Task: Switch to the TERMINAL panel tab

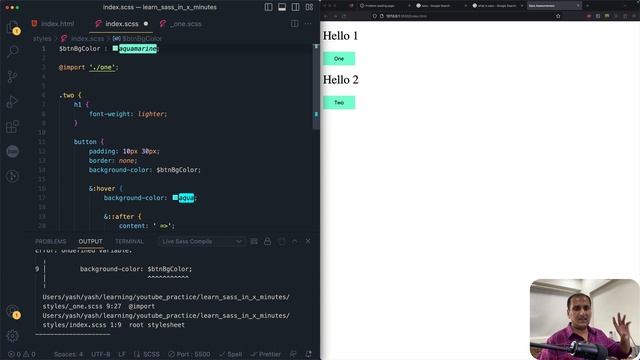Action: click(129, 241)
